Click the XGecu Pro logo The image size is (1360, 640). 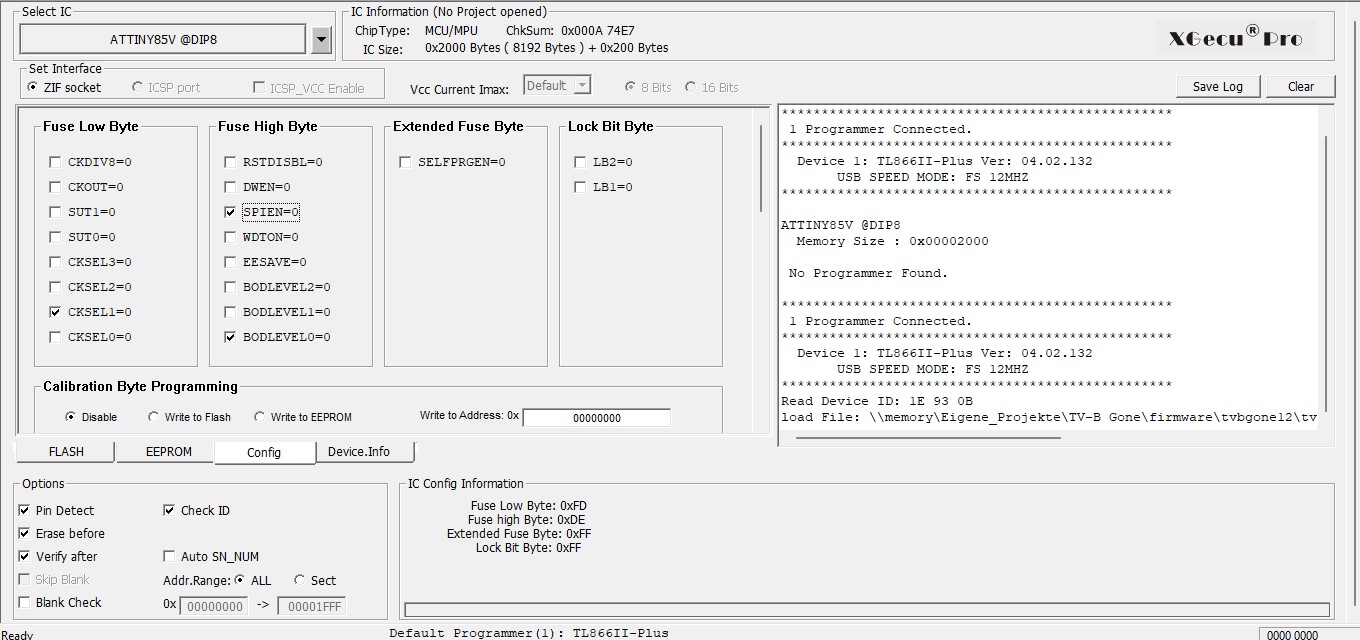pyautogui.click(x=1236, y=38)
